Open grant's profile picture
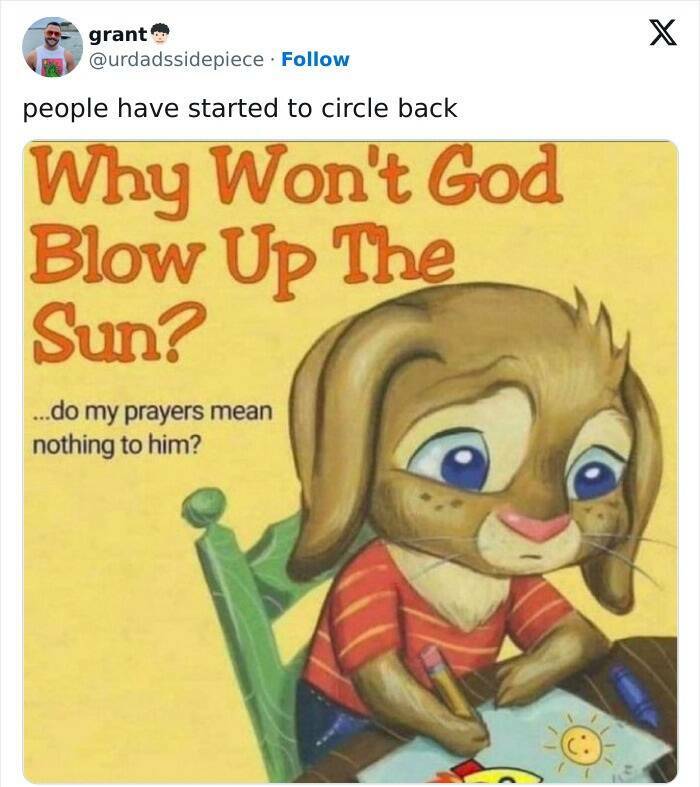 coord(52,47)
